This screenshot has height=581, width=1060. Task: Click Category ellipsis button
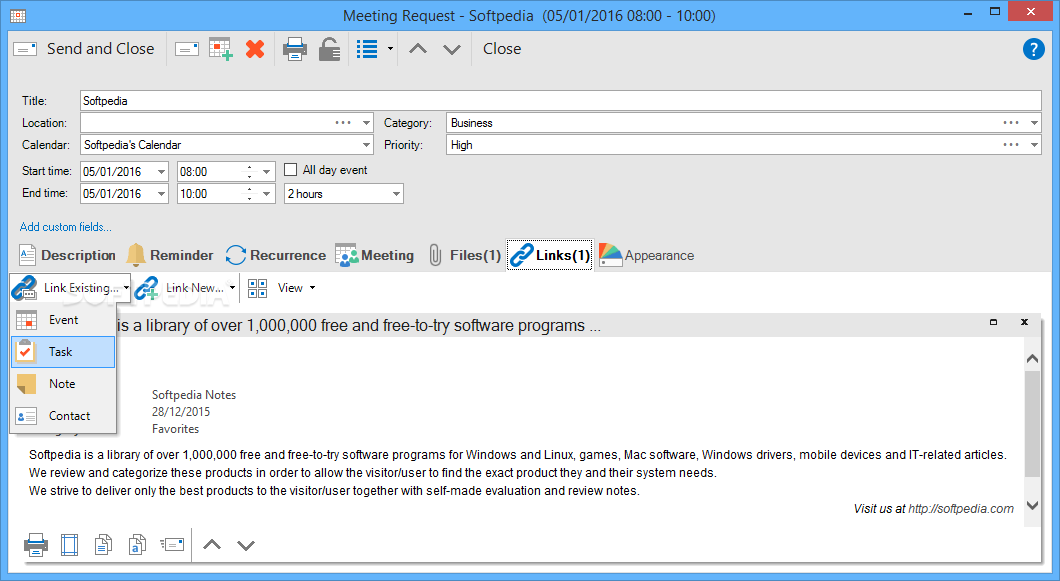pyautogui.click(x=1011, y=123)
